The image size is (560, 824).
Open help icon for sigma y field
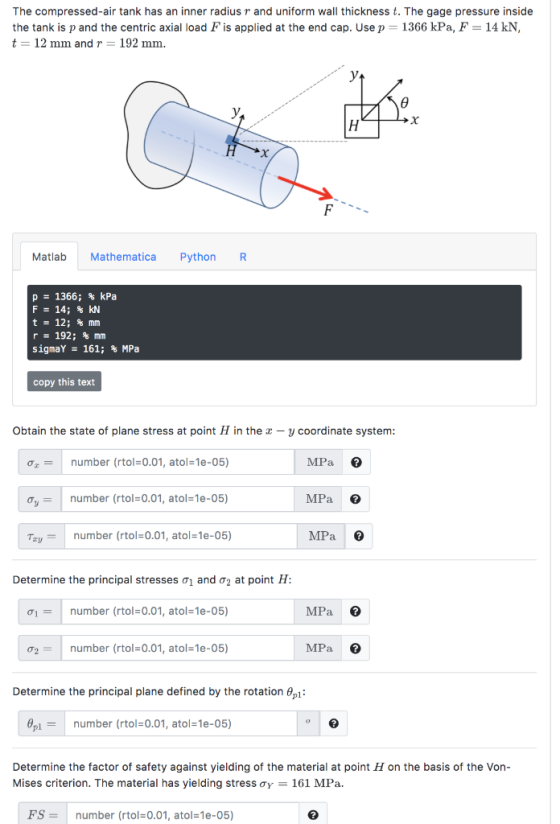coord(355,499)
